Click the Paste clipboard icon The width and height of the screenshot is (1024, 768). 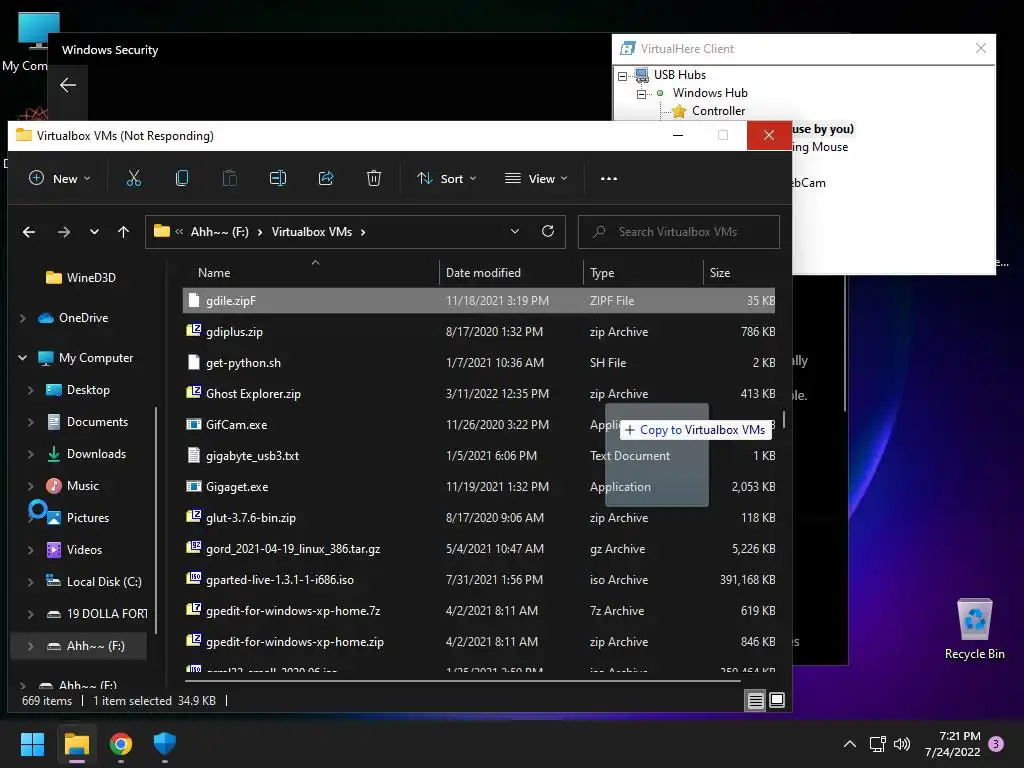230,178
